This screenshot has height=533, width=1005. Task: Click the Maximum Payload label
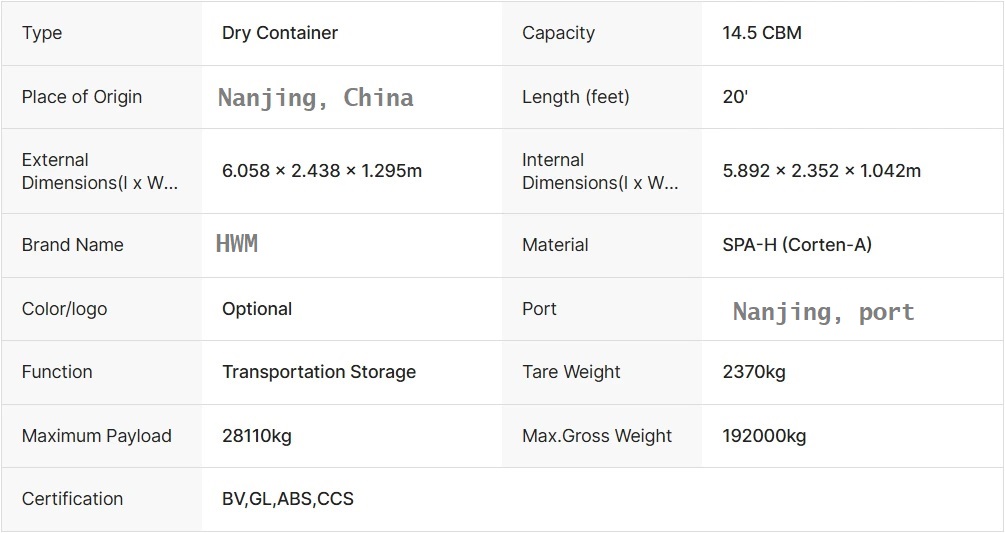(97, 436)
